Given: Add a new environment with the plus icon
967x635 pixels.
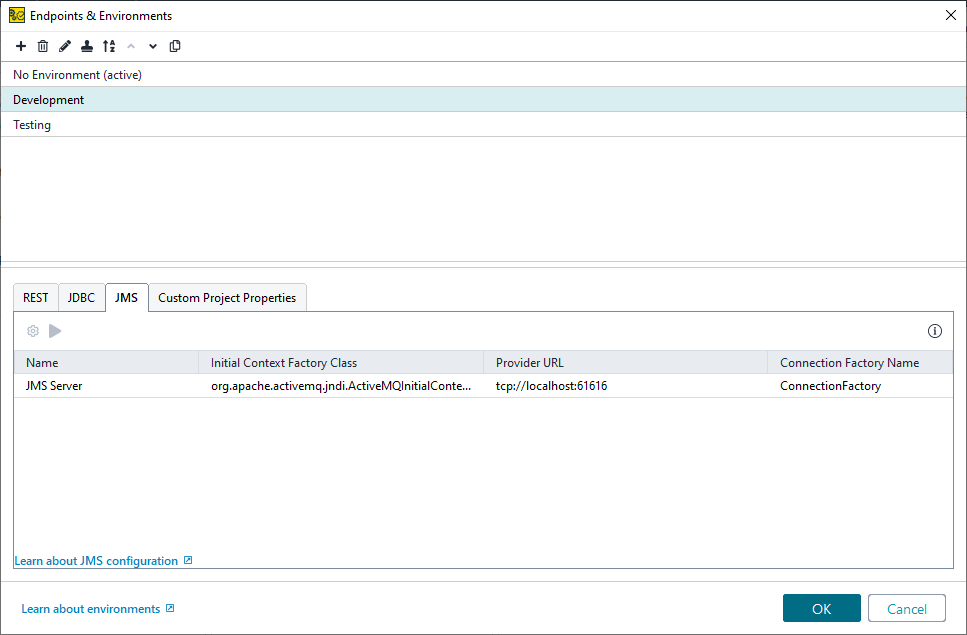Looking at the screenshot, I should (20, 46).
